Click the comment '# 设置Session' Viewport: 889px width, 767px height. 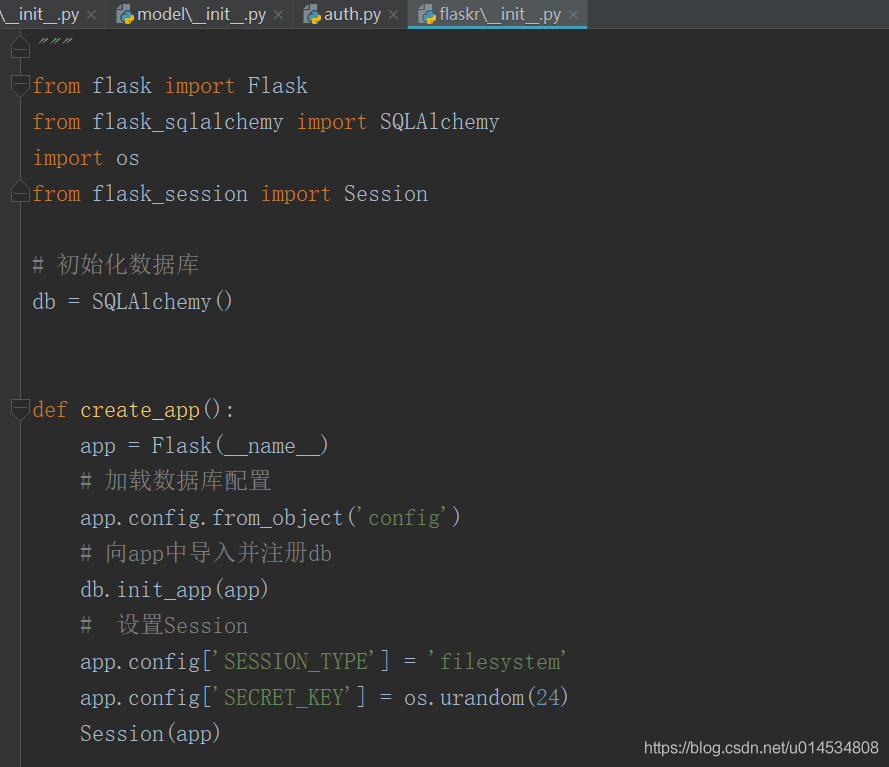click(x=164, y=626)
